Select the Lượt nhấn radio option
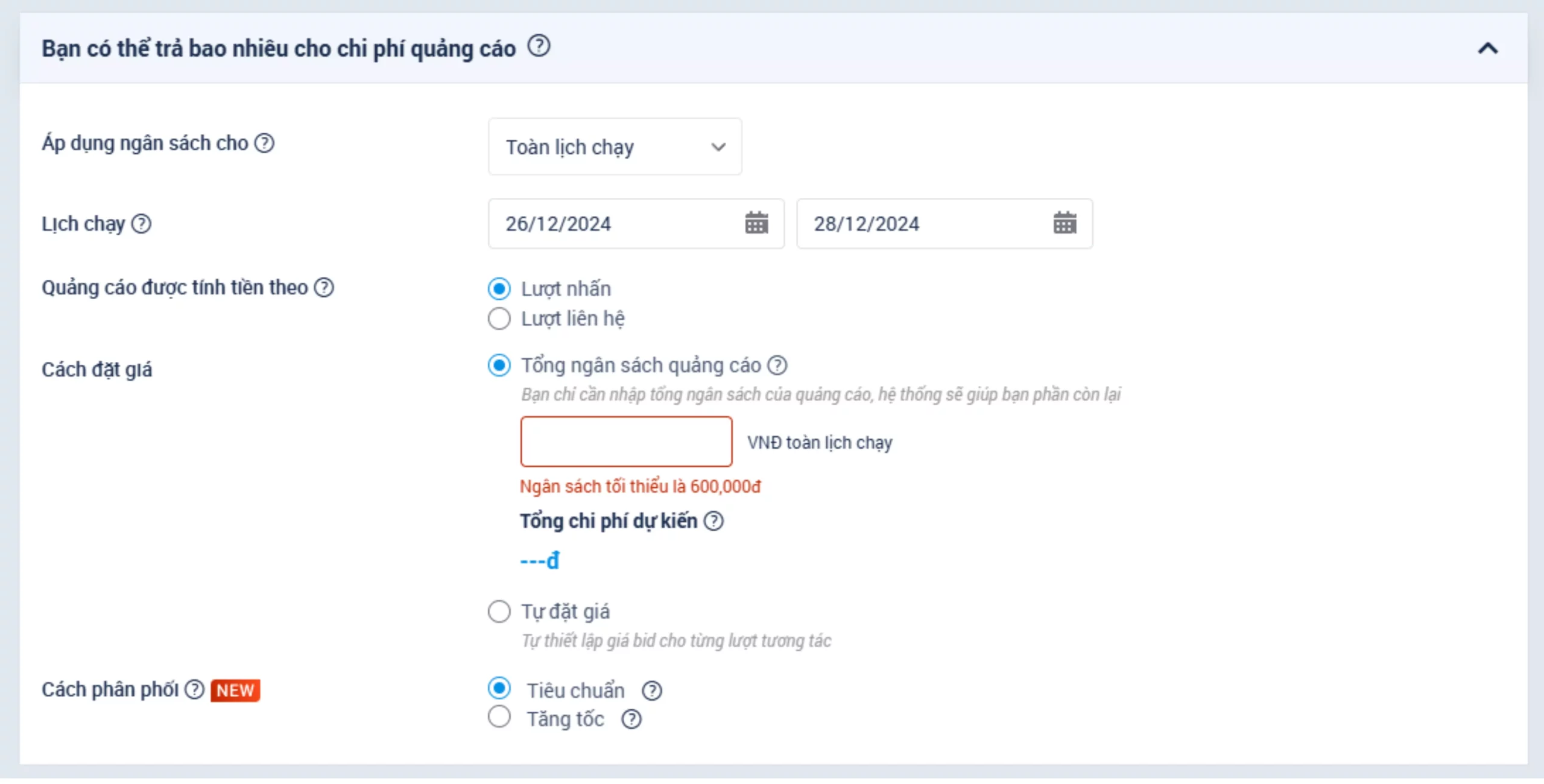Screen dimensions: 1544x784 499,289
